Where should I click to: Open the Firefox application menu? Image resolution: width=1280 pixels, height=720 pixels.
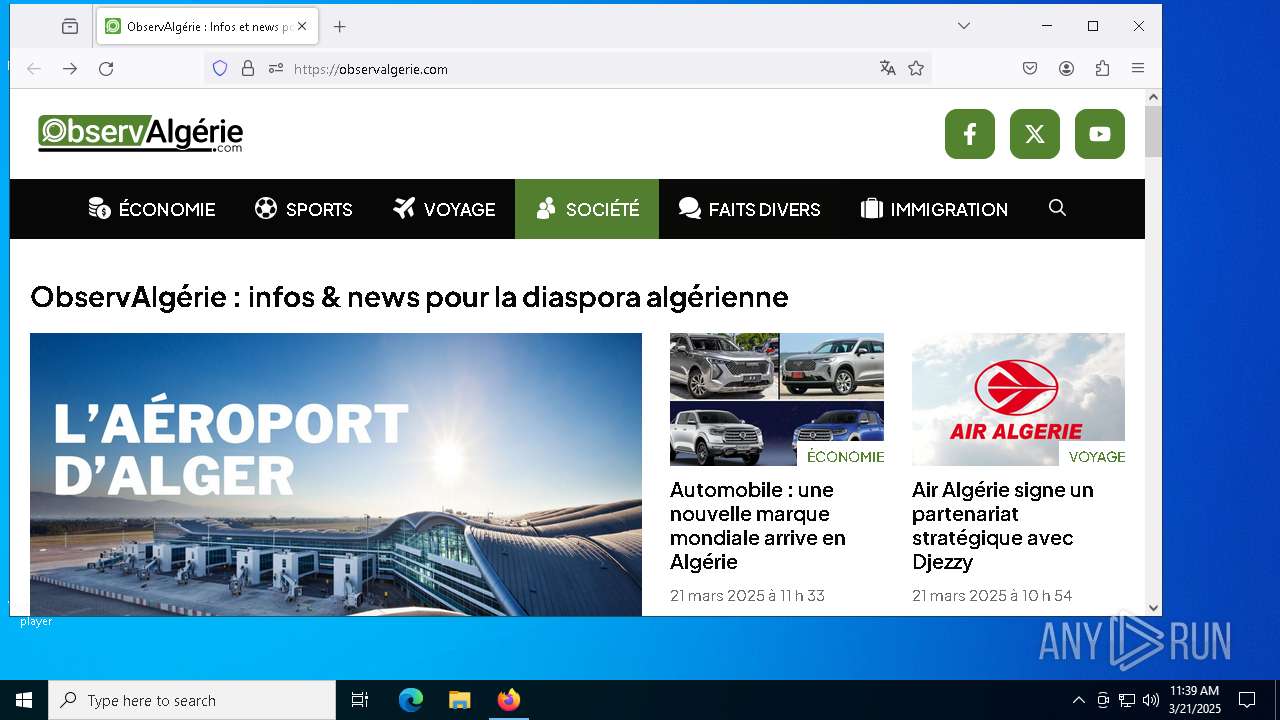tap(1138, 68)
